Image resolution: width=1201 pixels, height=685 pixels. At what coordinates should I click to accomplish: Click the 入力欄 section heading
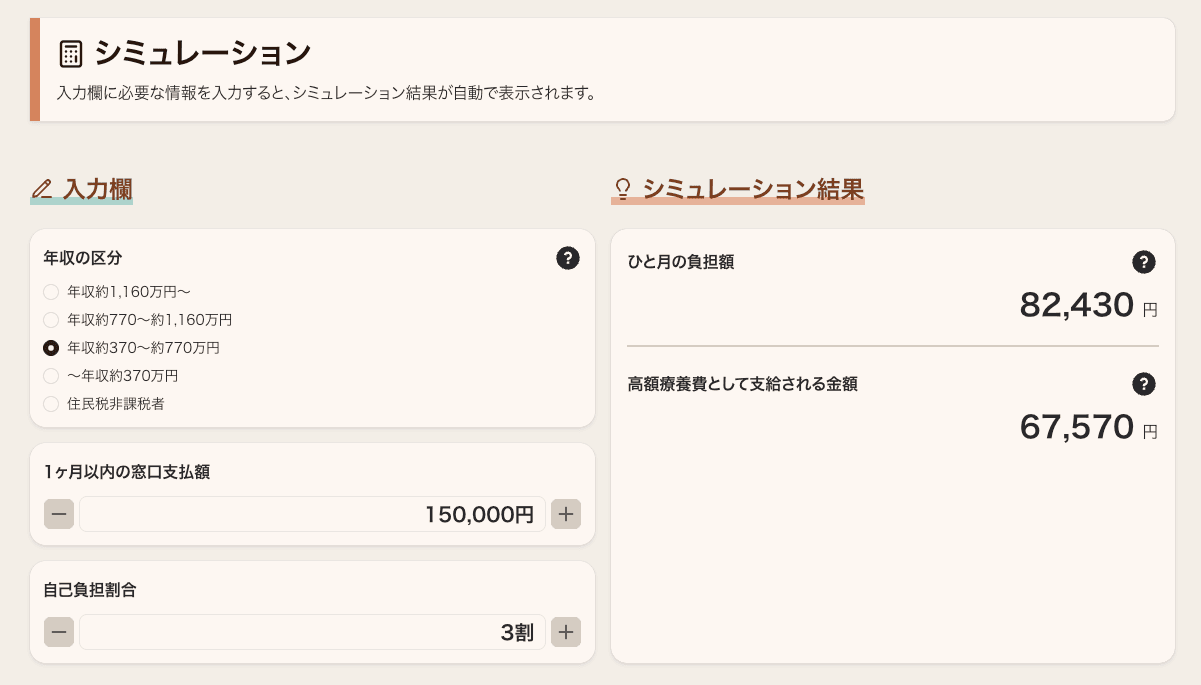point(97,188)
